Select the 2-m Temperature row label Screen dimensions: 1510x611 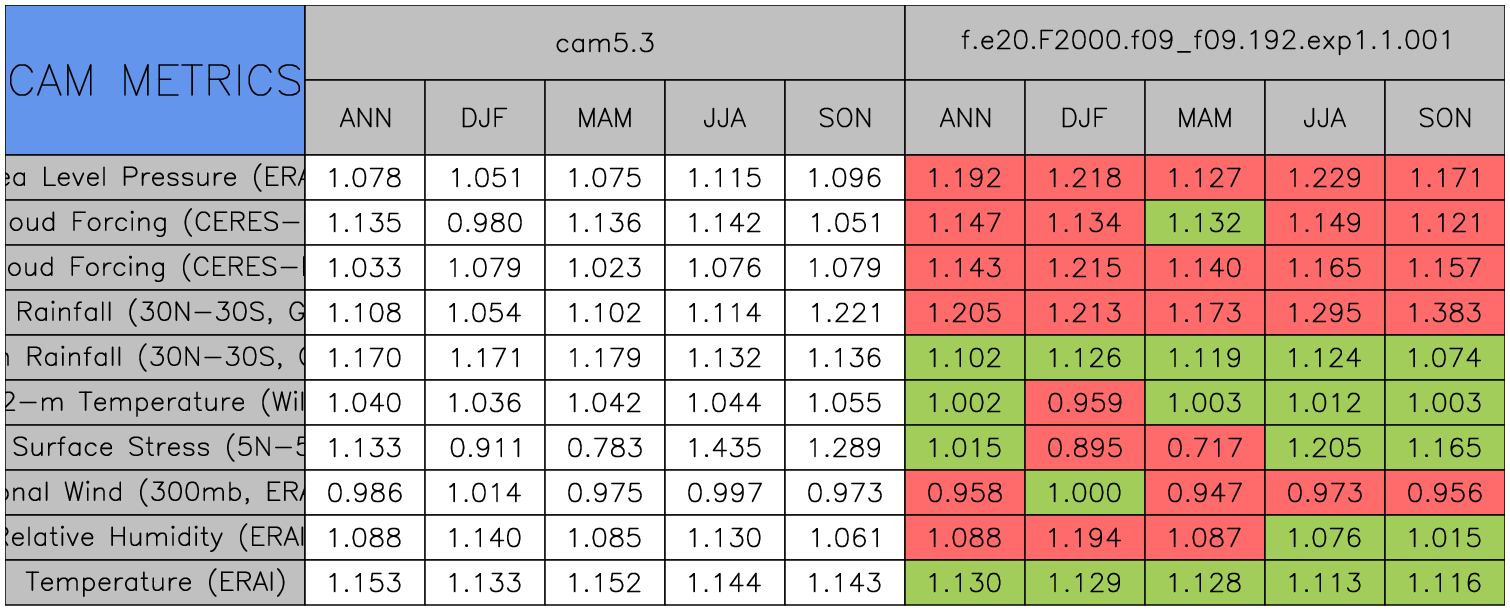tap(155, 402)
